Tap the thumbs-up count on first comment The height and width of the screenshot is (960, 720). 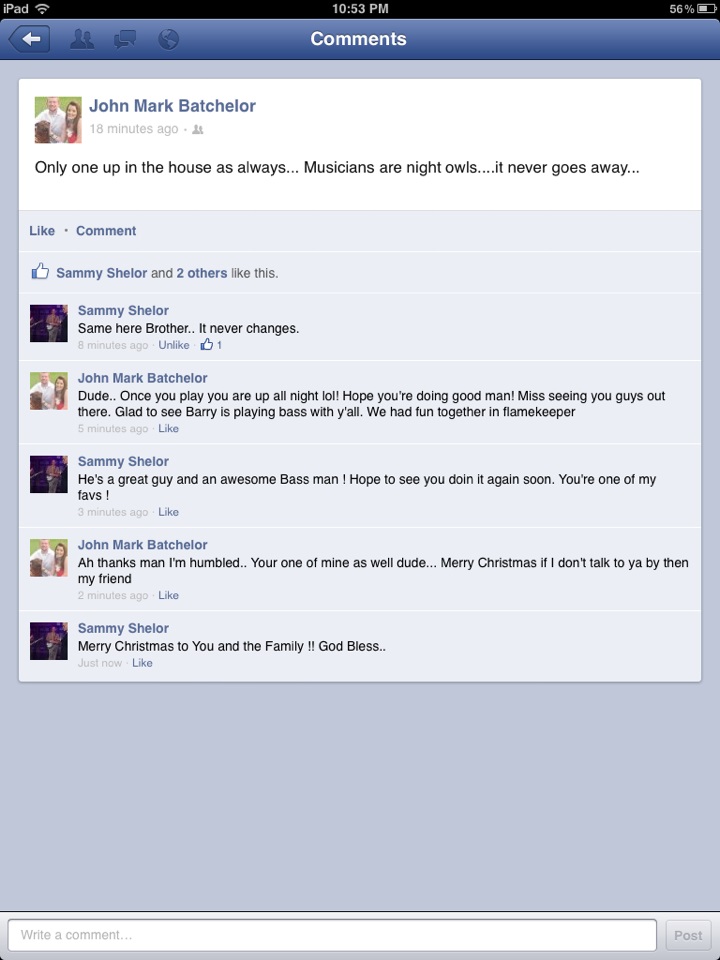click(211, 345)
